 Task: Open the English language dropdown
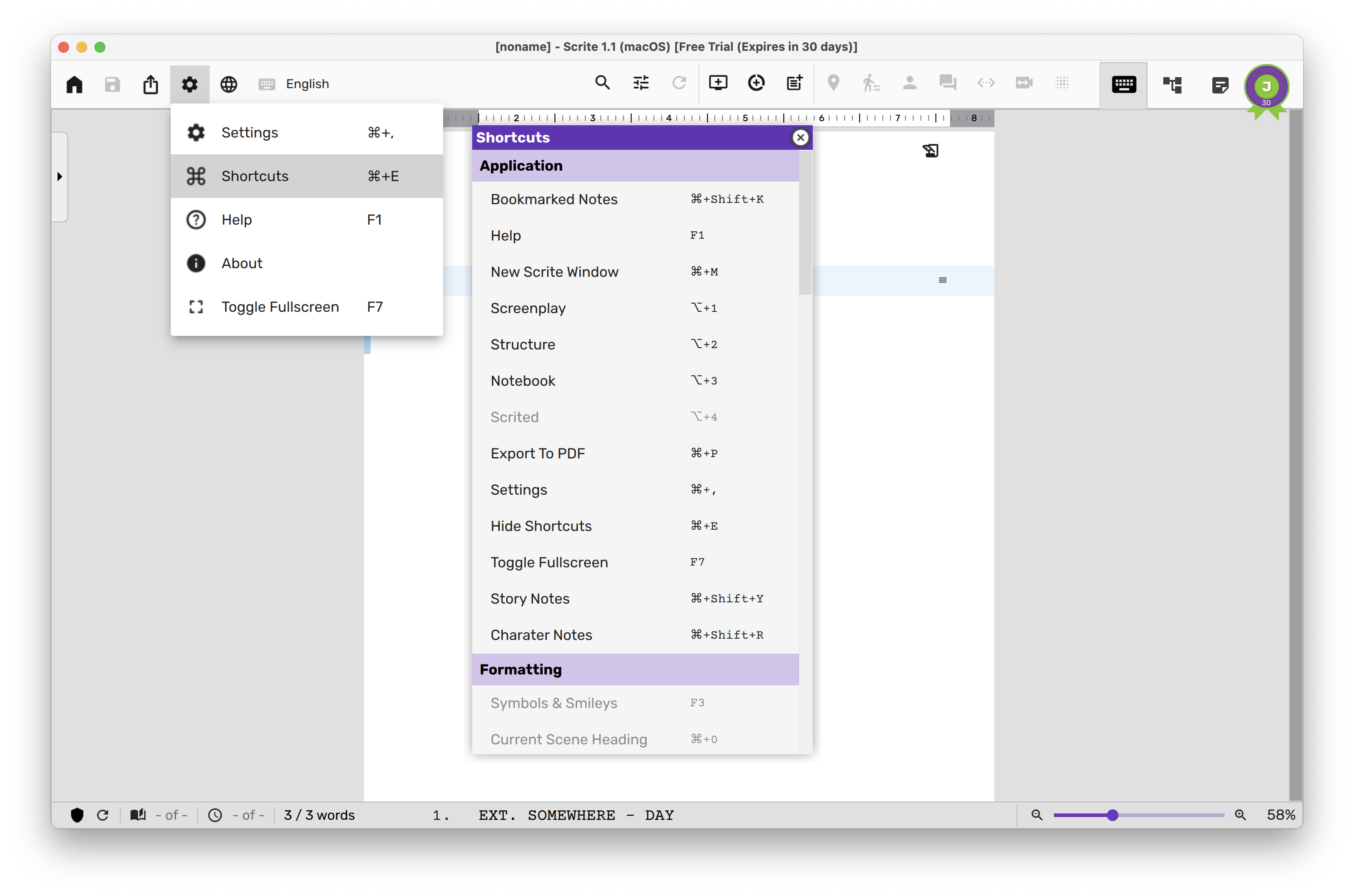click(x=307, y=84)
